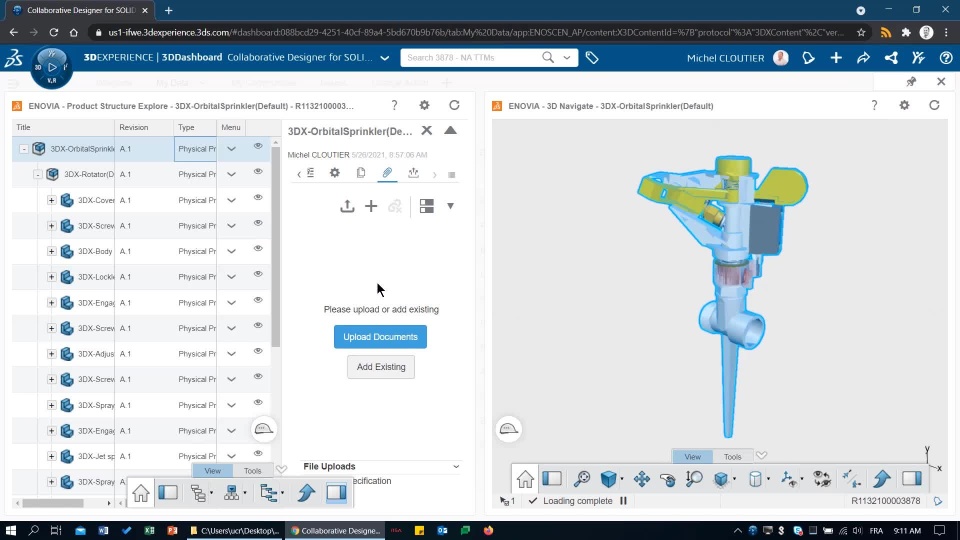Click the Fit All In icon in 3D toolbar
Viewport: 960px width, 540px height.
582,479
